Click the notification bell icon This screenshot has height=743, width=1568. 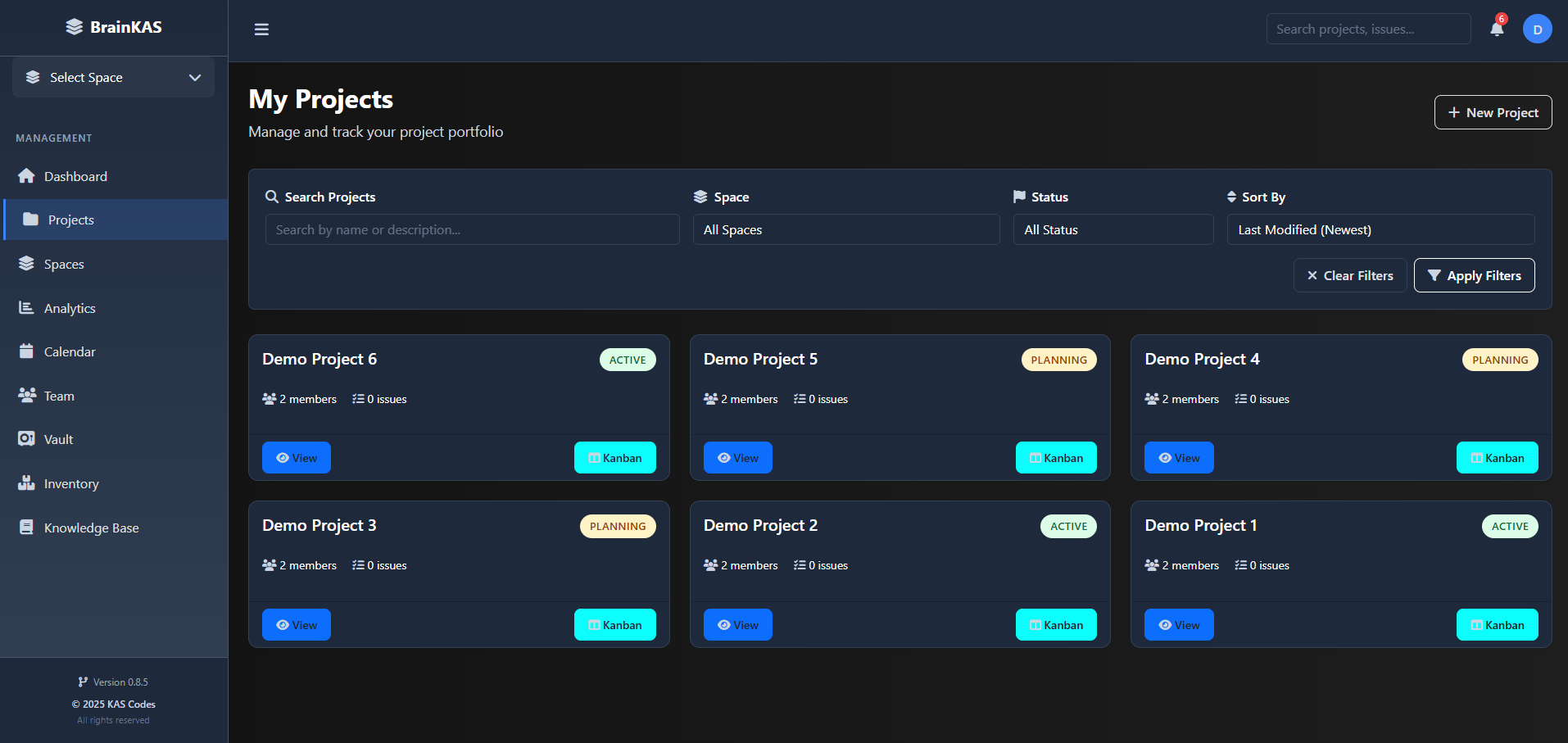1496,29
